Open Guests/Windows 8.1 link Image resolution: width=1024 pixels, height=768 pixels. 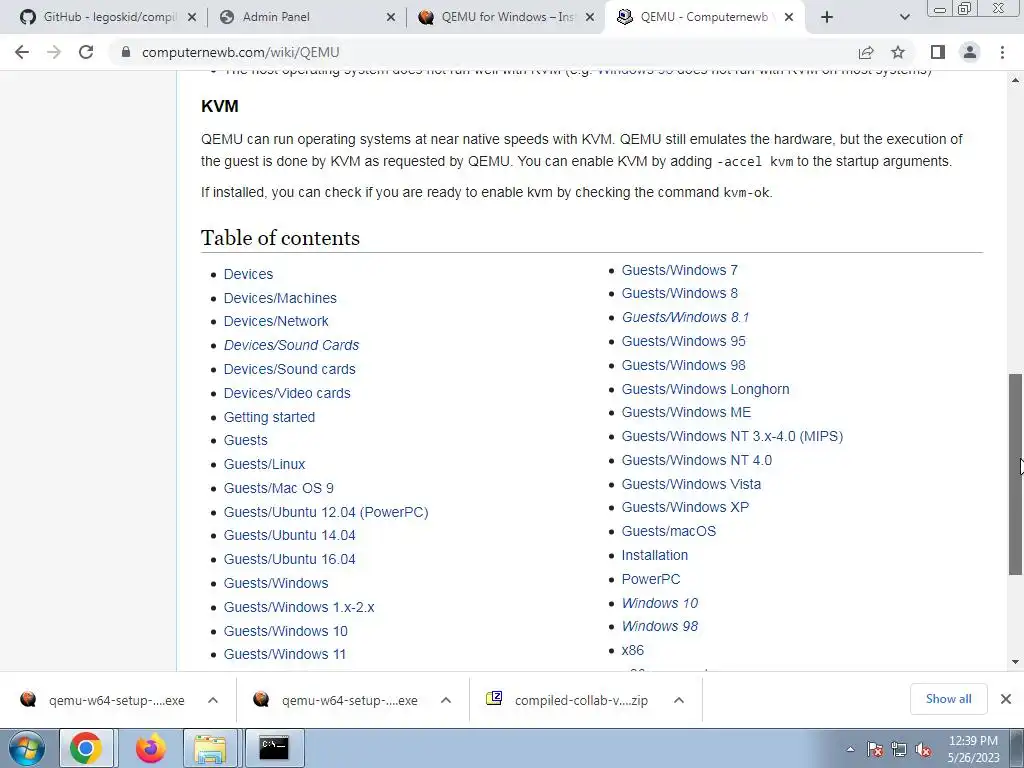click(x=686, y=317)
